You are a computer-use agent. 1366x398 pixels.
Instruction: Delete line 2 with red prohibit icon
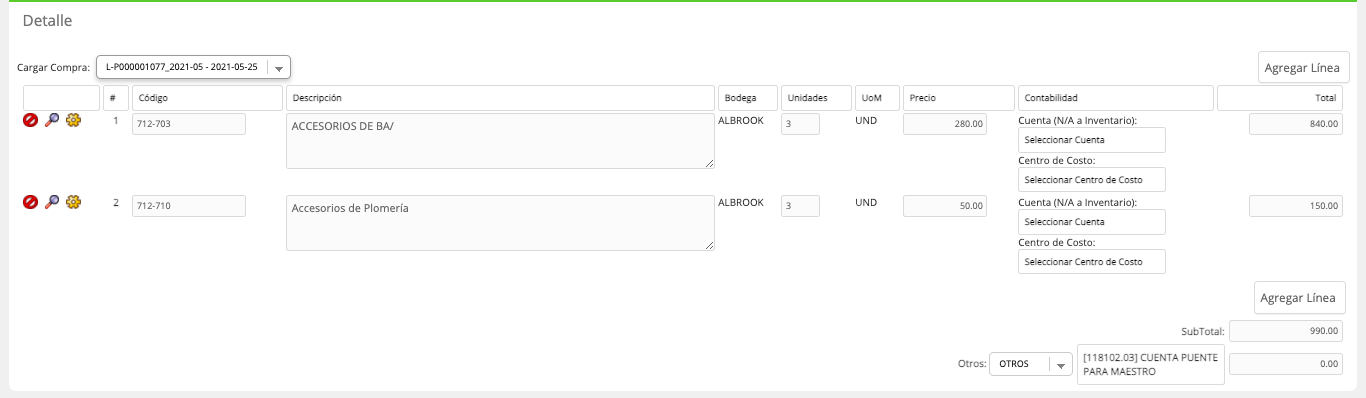click(30, 202)
